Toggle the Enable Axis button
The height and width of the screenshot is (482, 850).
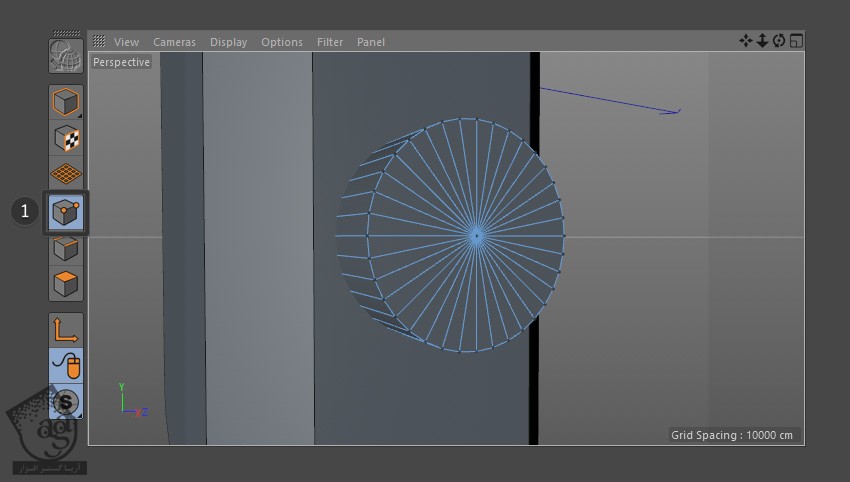tap(66, 329)
